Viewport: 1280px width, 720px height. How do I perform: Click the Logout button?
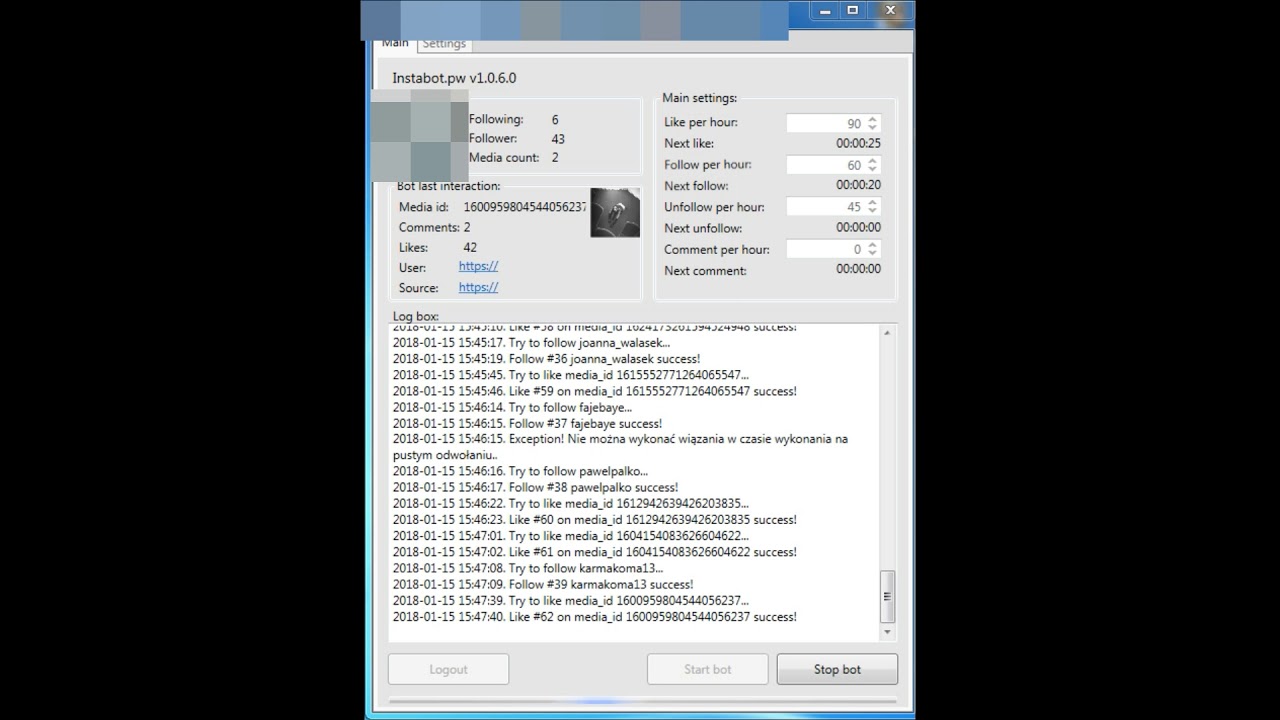448,669
